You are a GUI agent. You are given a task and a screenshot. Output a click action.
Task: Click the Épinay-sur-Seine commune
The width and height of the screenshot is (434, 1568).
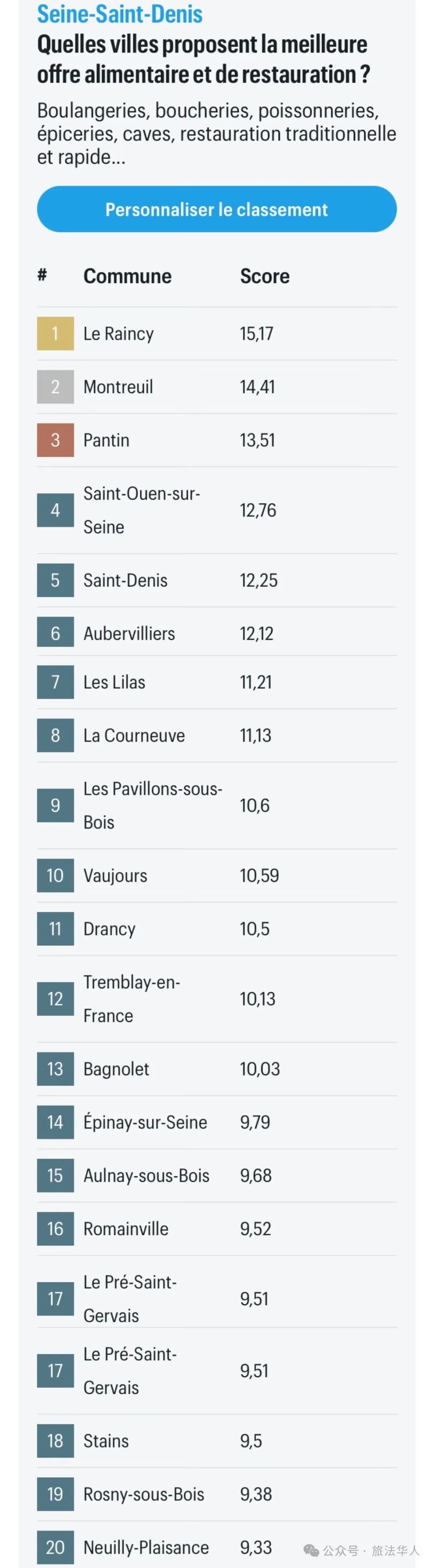click(x=145, y=1122)
